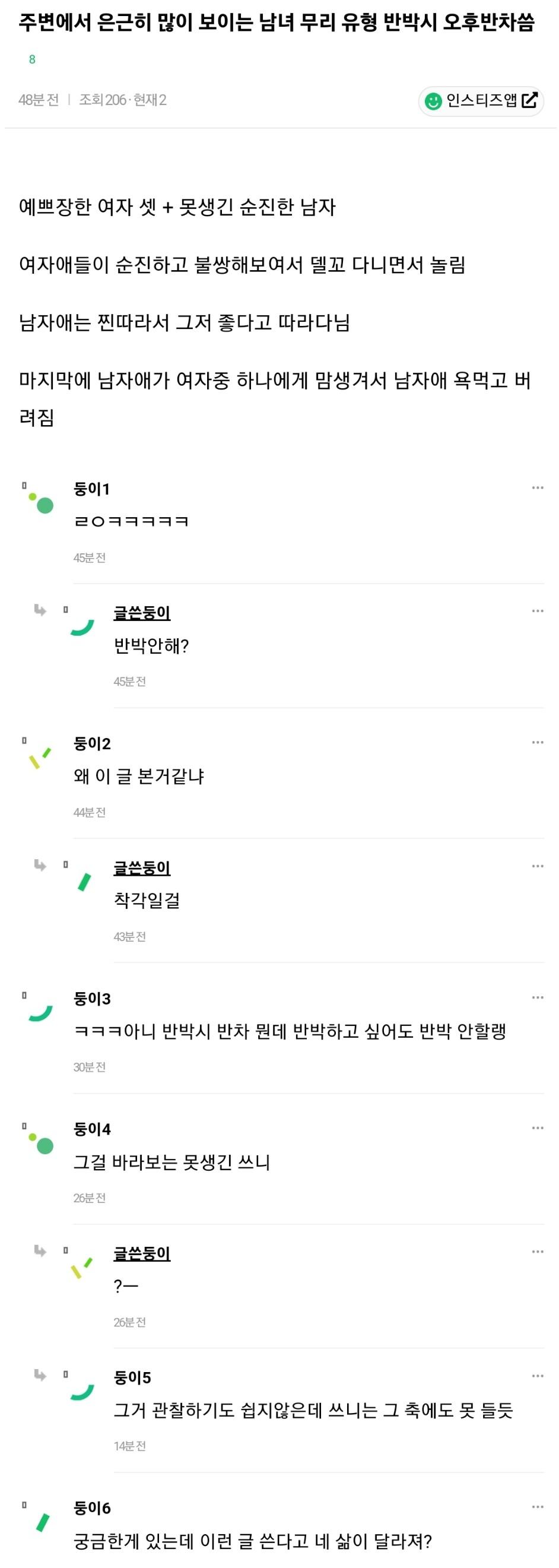Click the 둥이5 username
559x1568 pixels.
[132, 1377]
